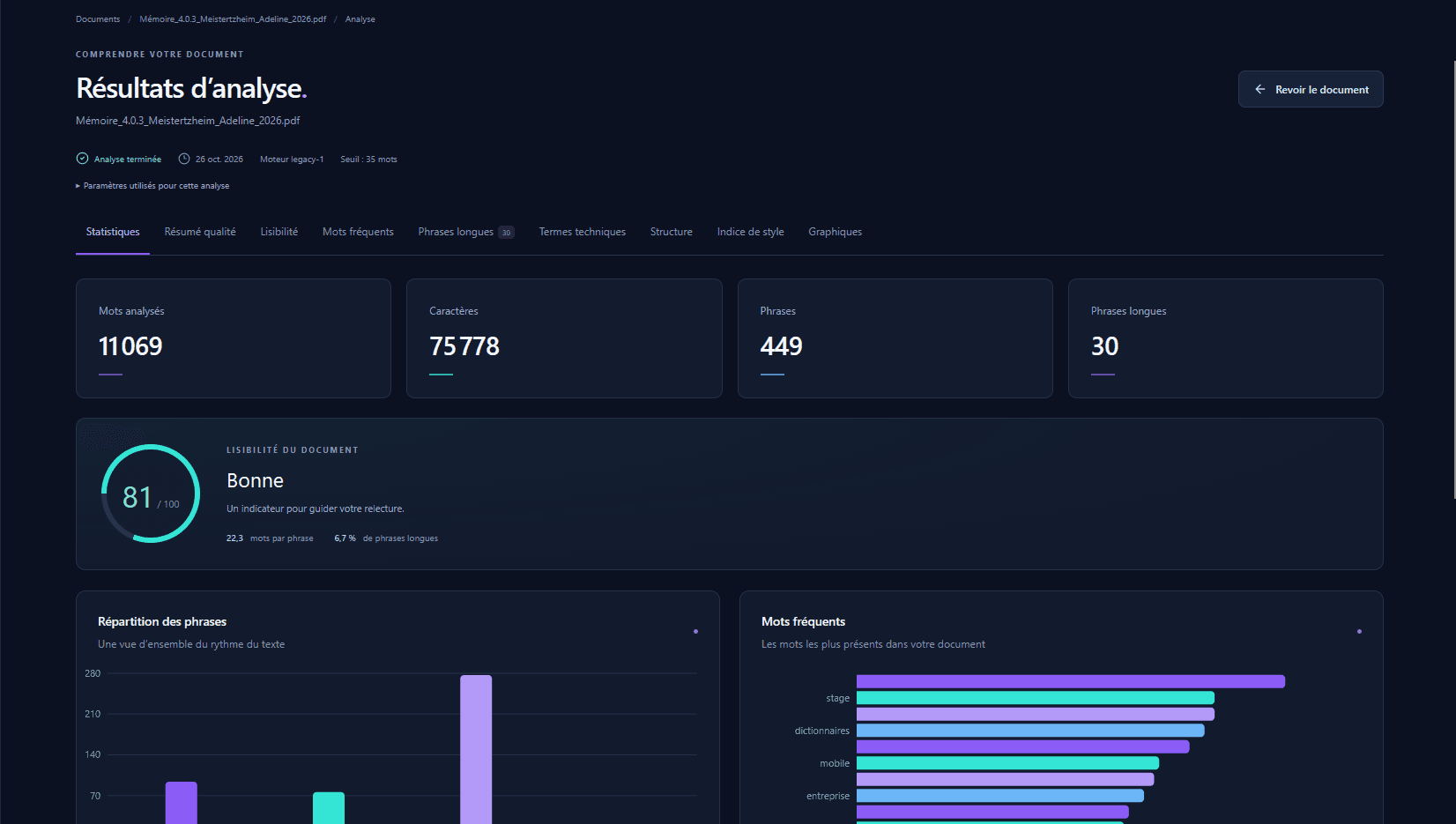Select the Phrases 449 stat card

(x=895, y=338)
